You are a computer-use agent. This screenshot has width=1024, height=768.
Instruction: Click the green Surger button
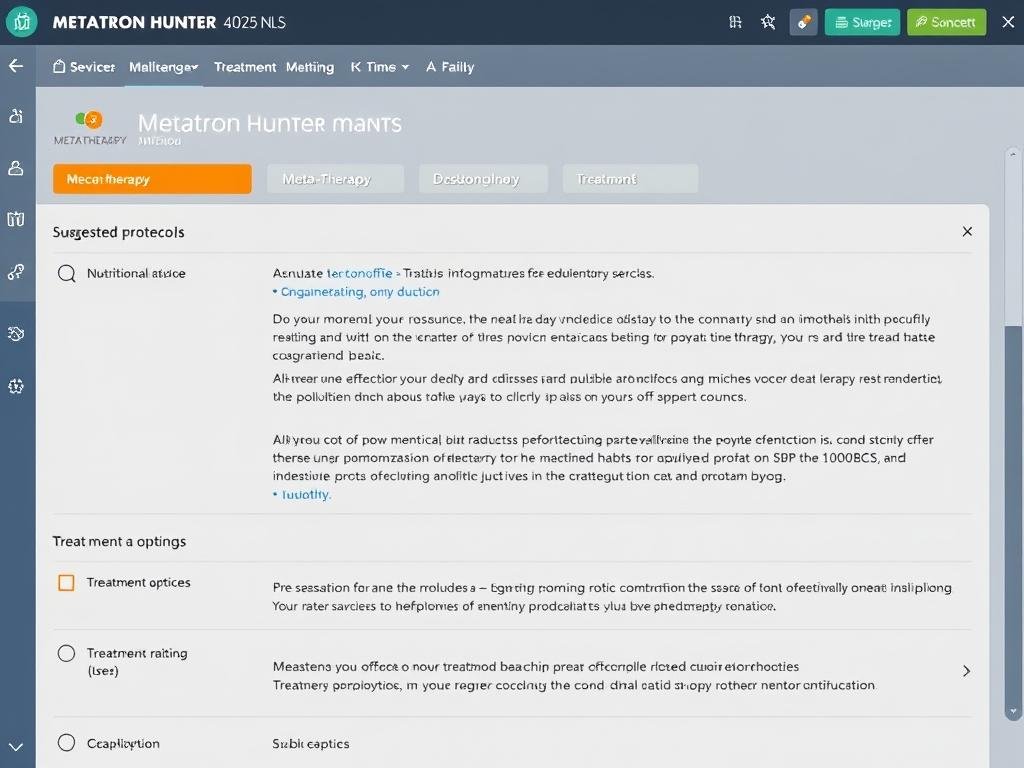pyautogui.click(x=862, y=22)
